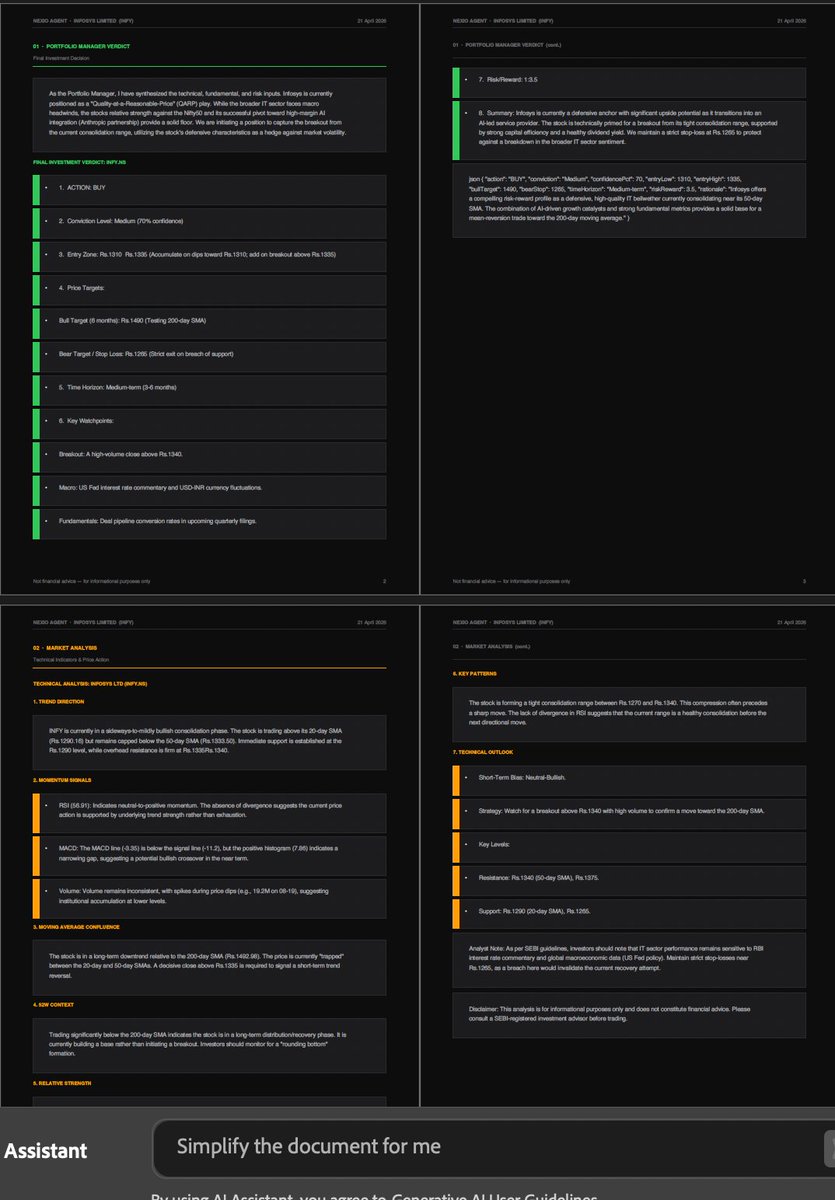
Task: Select the 'TECHNICAL ANALYSIS: INFOSYS LTD (INFY.NS)' heading
Action: pyautogui.click(x=90, y=684)
